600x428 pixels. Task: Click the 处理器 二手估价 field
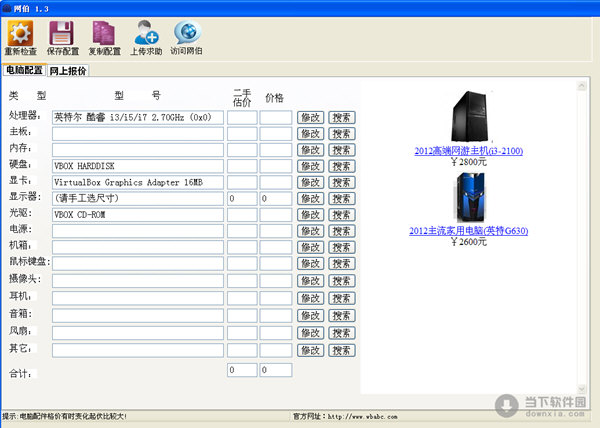tap(242, 117)
